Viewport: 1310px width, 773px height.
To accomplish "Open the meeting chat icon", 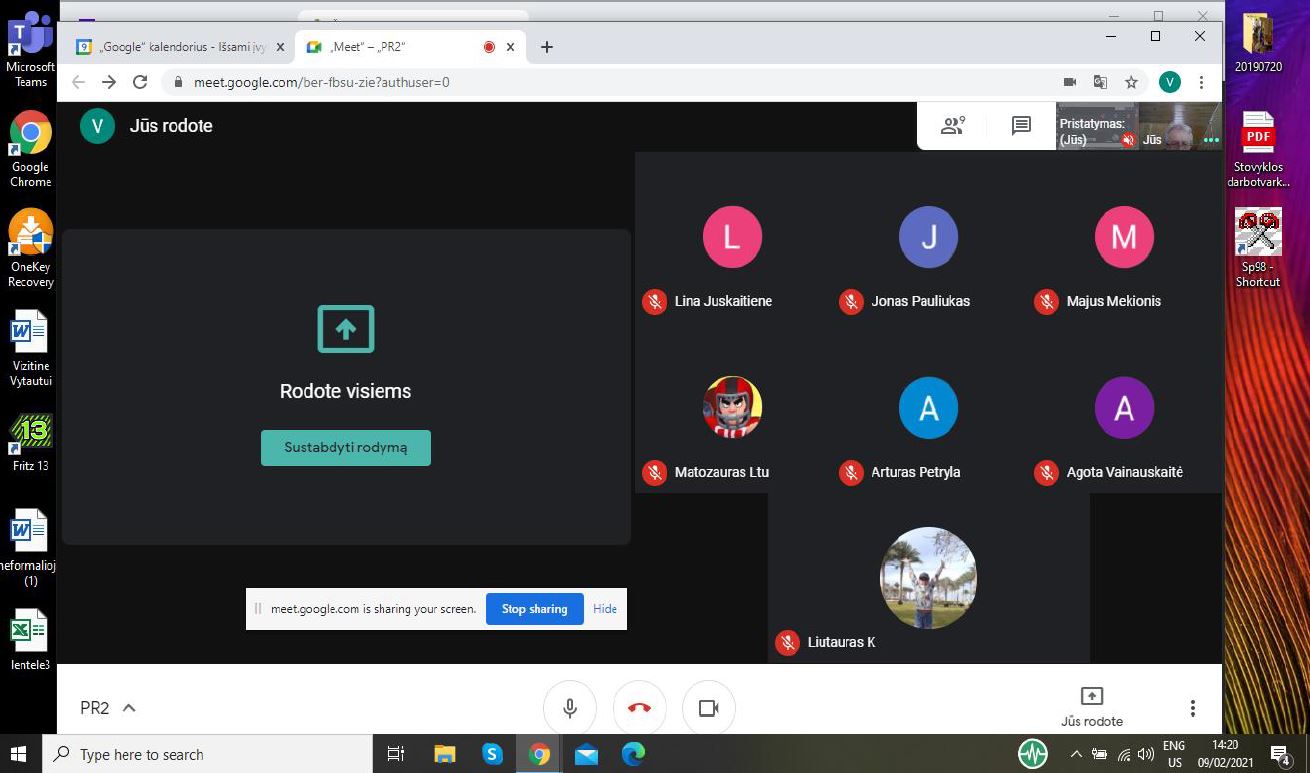I will pyautogui.click(x=1021, y=126).
